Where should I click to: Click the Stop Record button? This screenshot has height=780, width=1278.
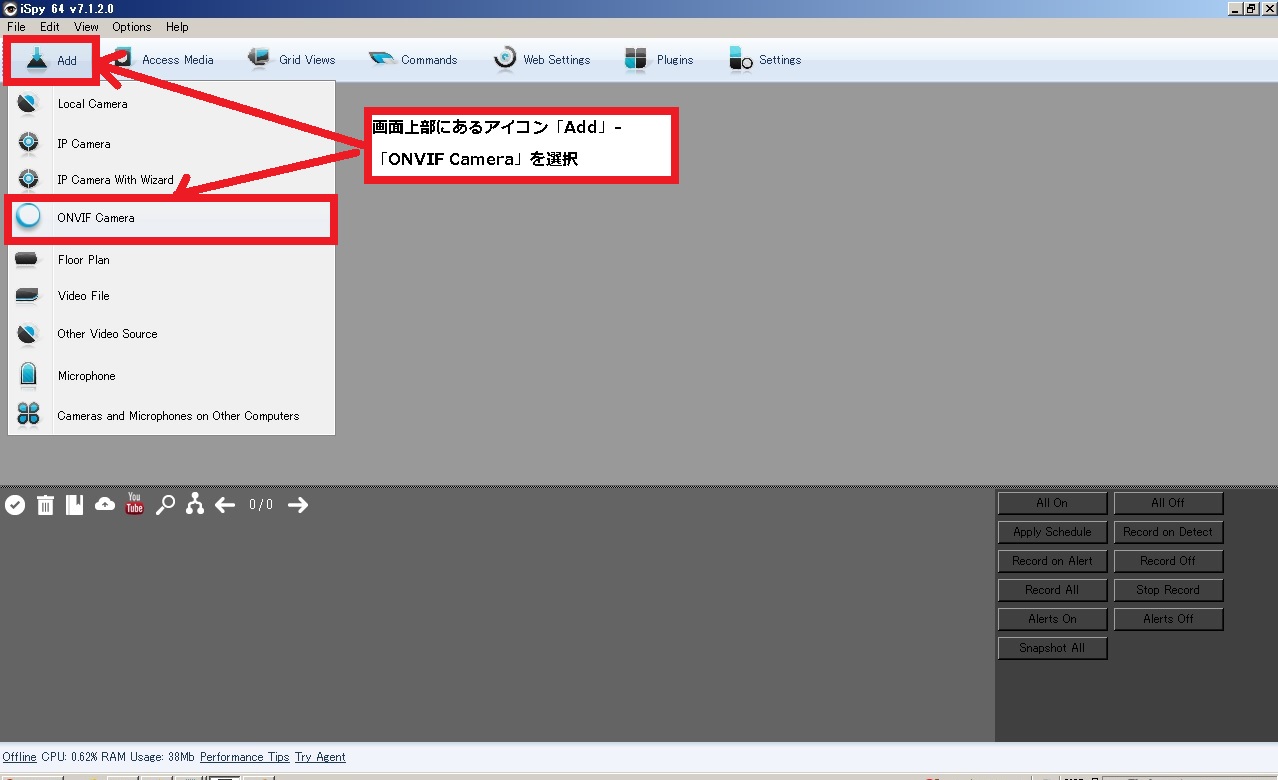coord(1168,590)
